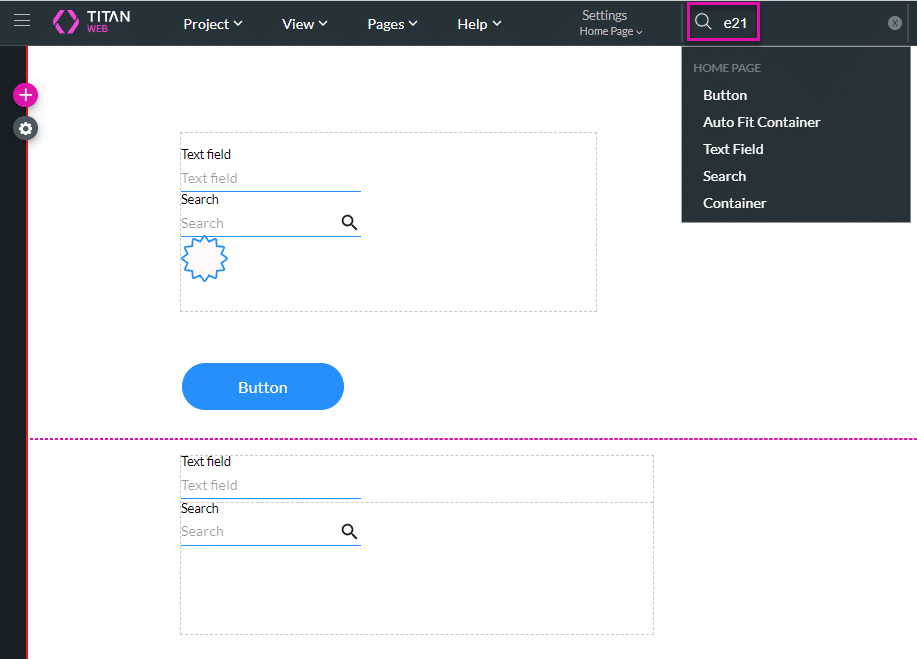Select Auto Fit Container from search results

[x=761, y=122]
